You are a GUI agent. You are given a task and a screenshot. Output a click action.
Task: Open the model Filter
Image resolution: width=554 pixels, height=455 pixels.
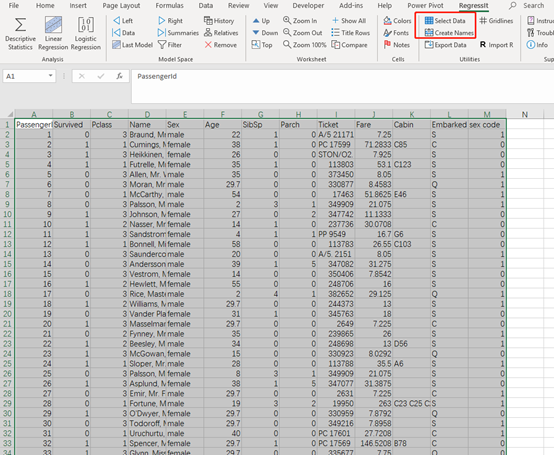(x=170, y=45)
